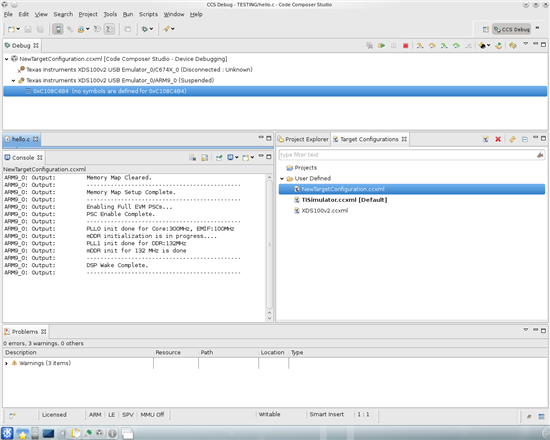This screenshot has width=550, height=440.
Task: Click the Resource column header
Action: [x=176, y=352]
